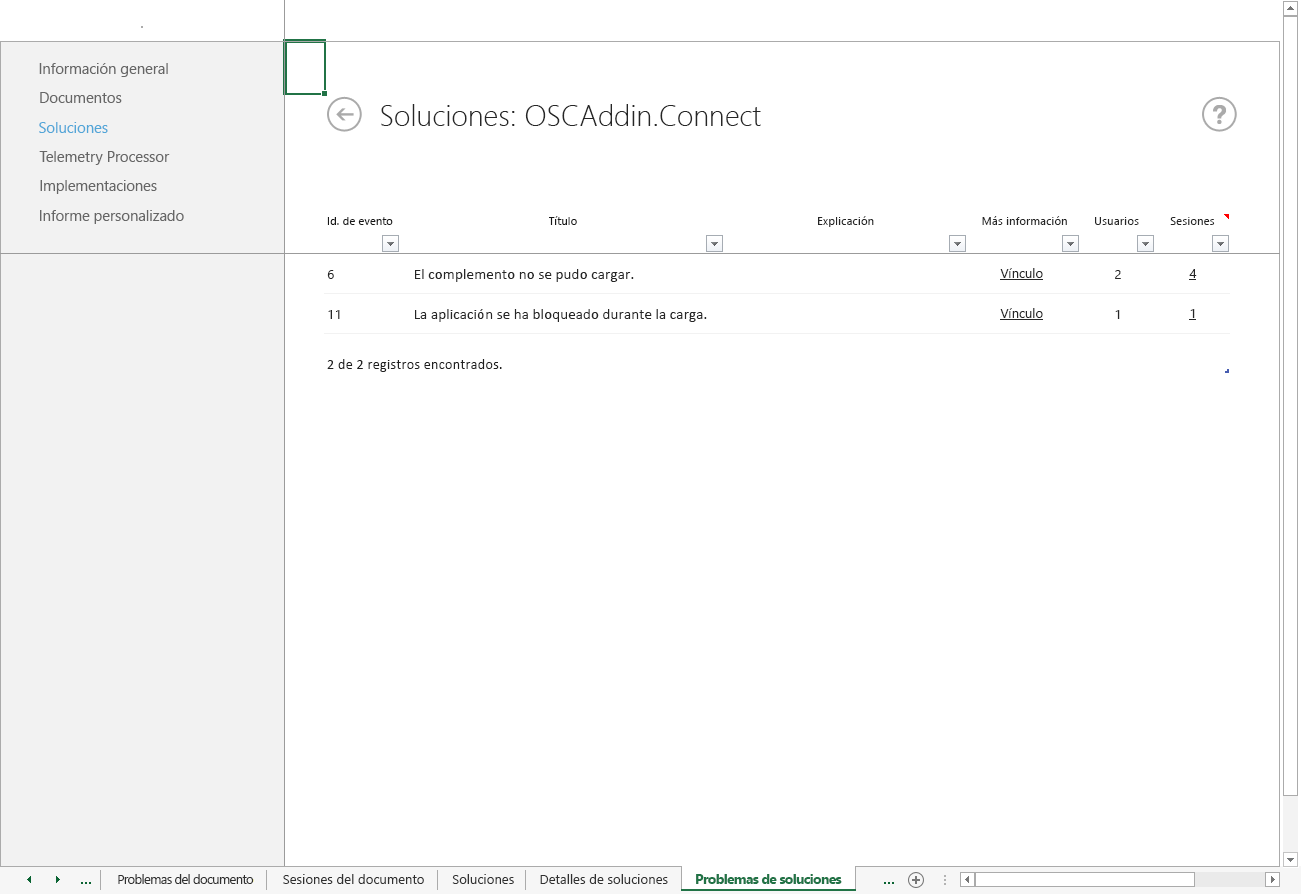Follow Vínculo link for event 6
Screen dimensions: 1301x894
(1021, 273)
